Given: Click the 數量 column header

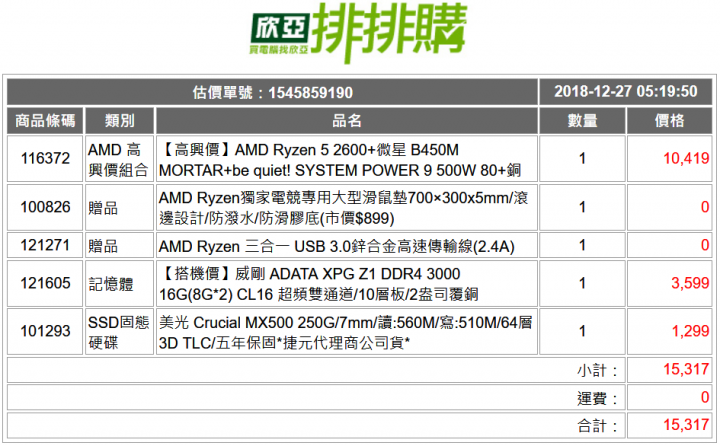Looking at the screenshot, I should click(x=582, y=121).
